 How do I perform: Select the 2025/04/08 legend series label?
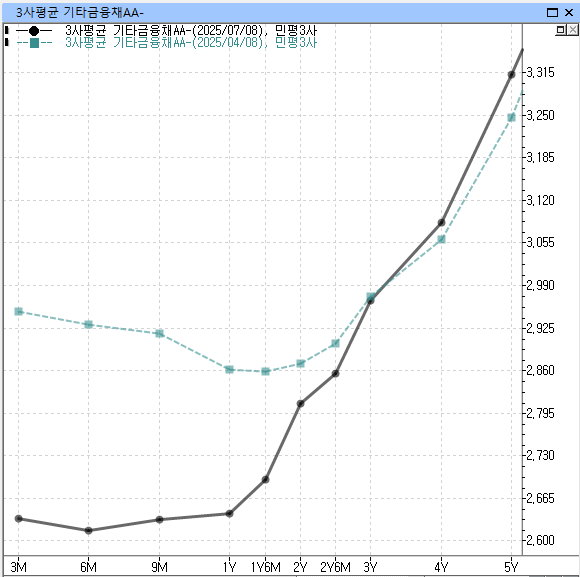point(191,43)
